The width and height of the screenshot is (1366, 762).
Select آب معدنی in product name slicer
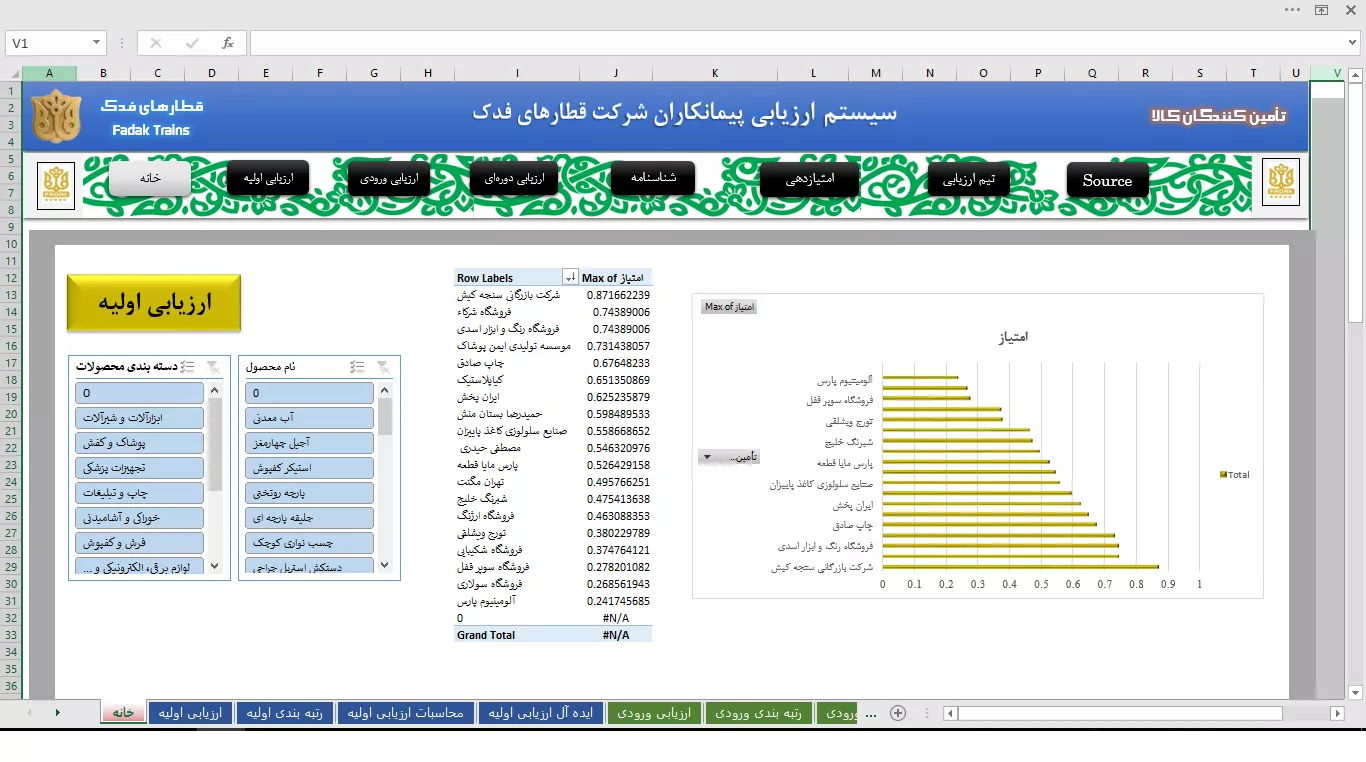309,418
